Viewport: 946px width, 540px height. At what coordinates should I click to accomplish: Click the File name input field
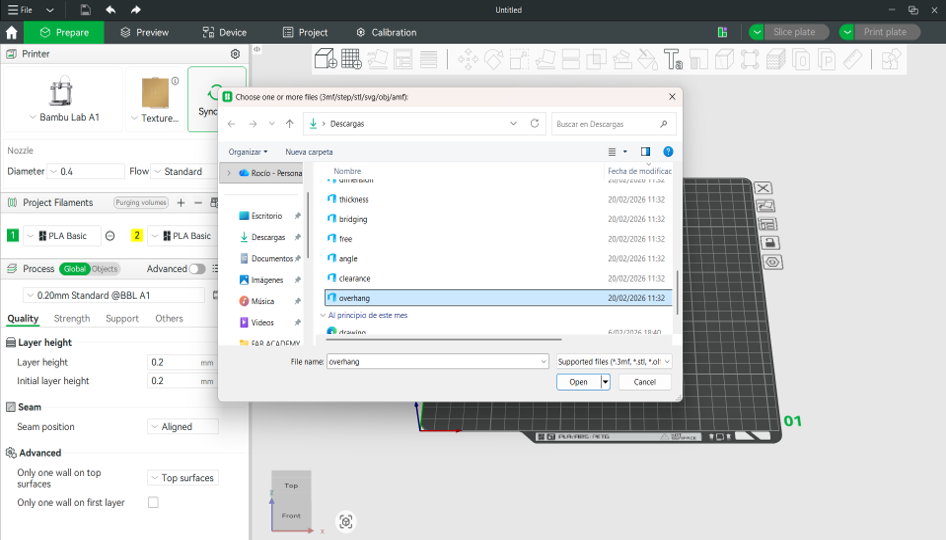point(437,361)
